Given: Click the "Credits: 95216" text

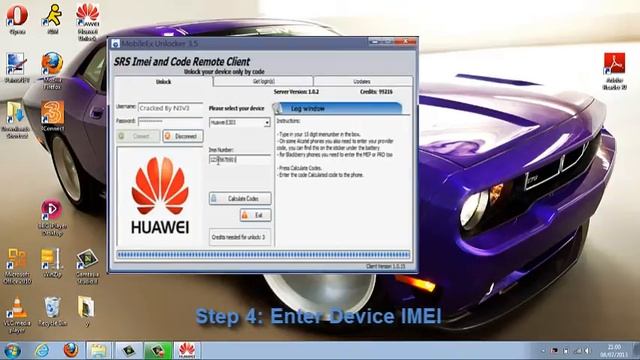Looking at the screenshot, I should [x=376, y=92].
